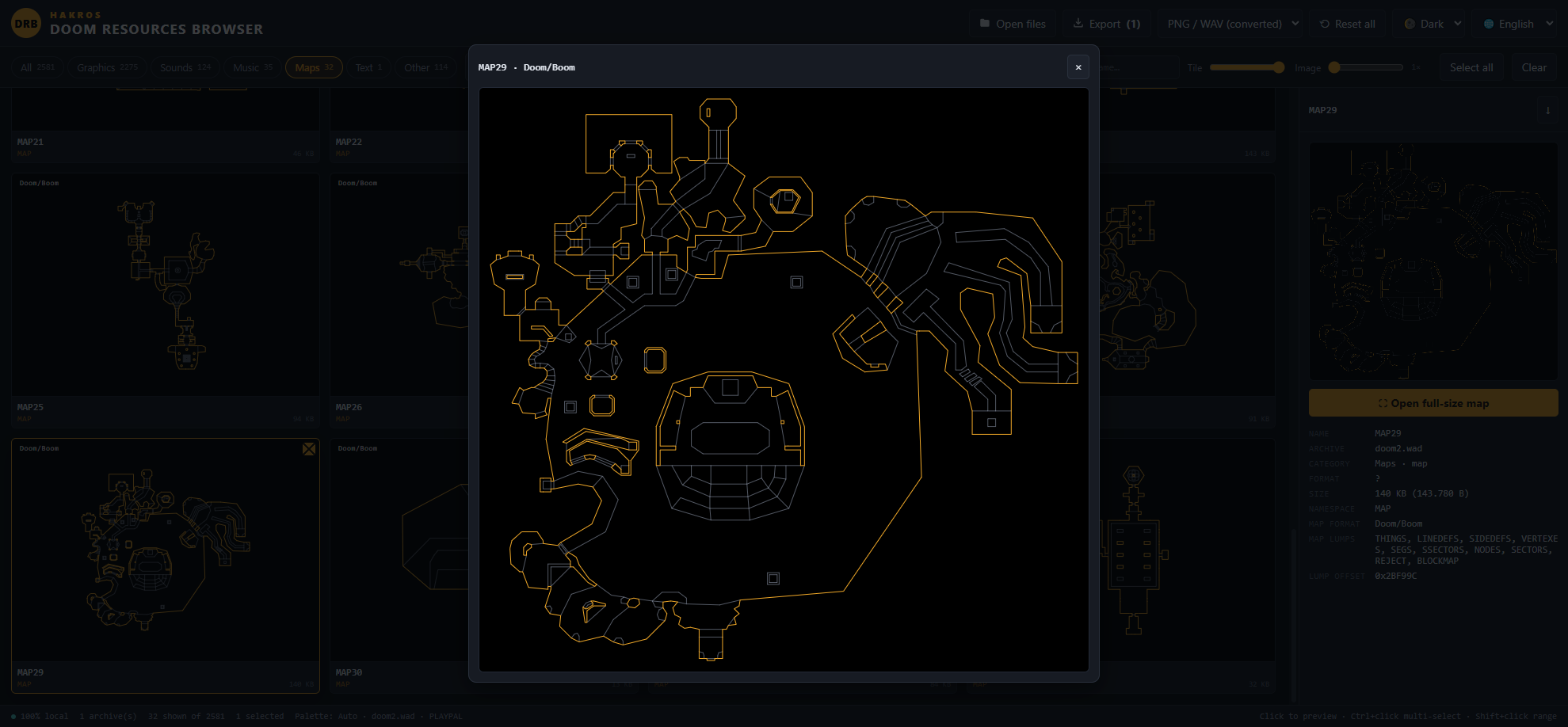Click the folder icon on Open files
1568x727 pixels.
985,24
